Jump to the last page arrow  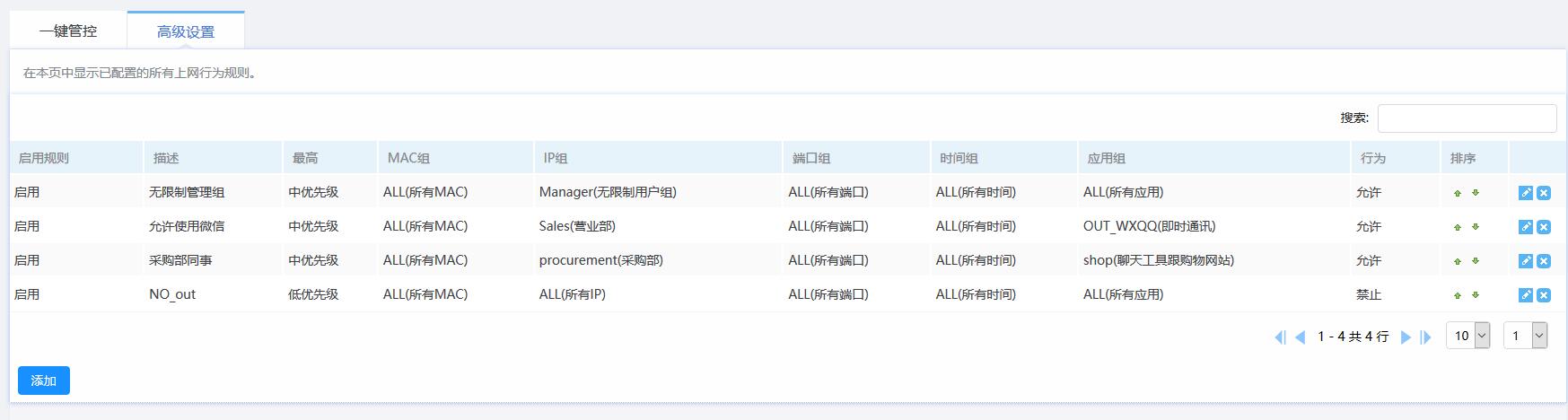[x=1425, y=337]
